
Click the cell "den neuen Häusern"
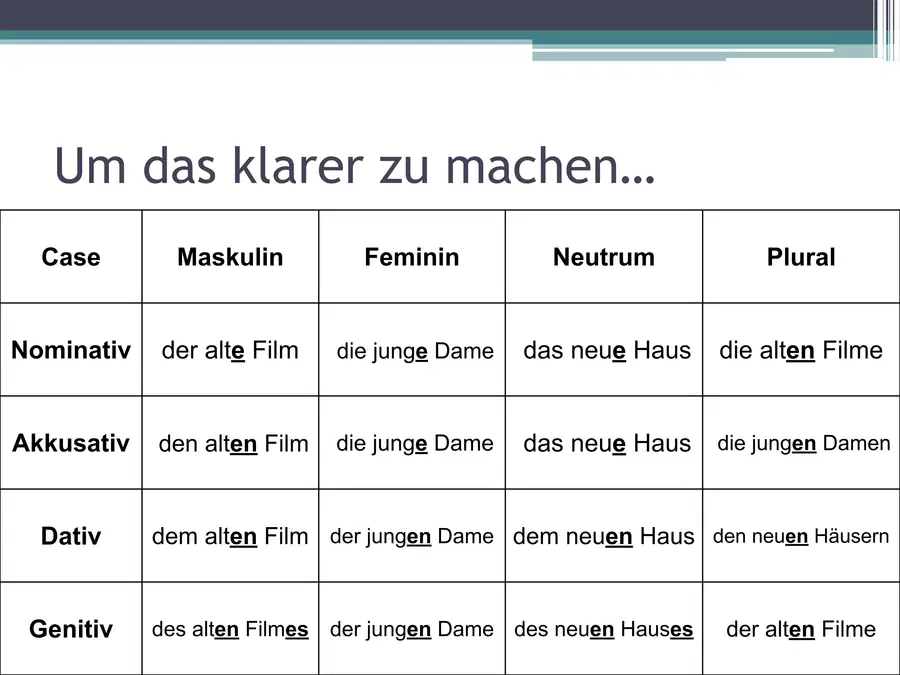click(x=801, y=536)
